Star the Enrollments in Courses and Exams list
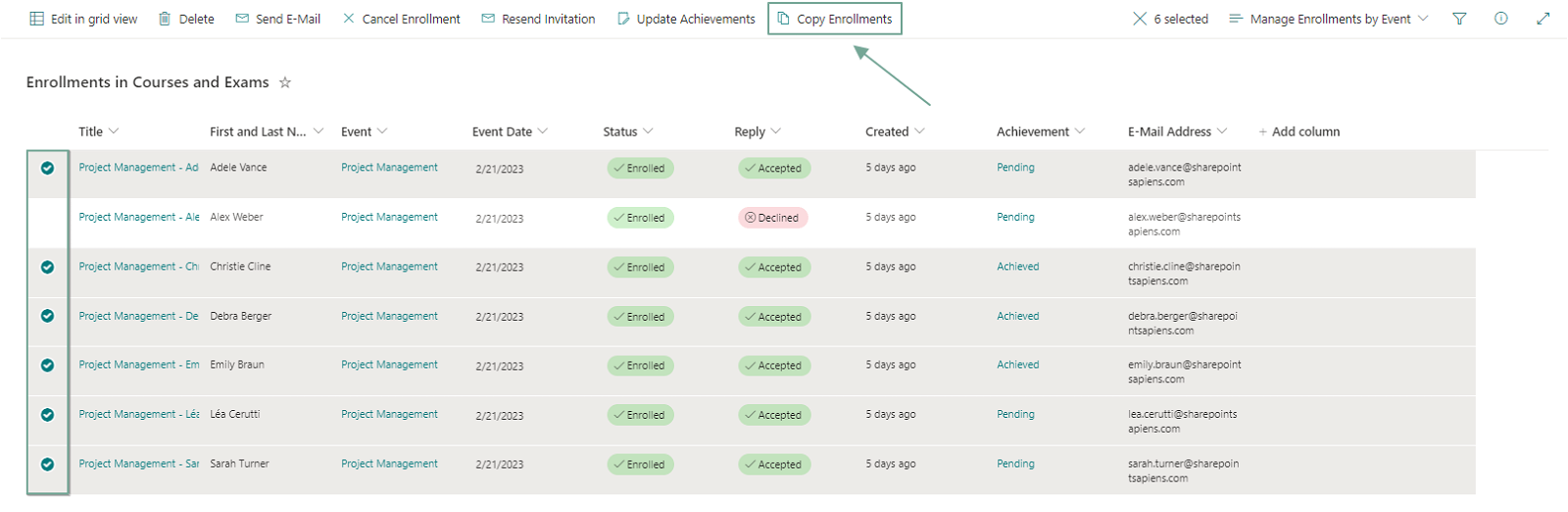Screen dimensions: 1568x512 click(x=285, y=82)
